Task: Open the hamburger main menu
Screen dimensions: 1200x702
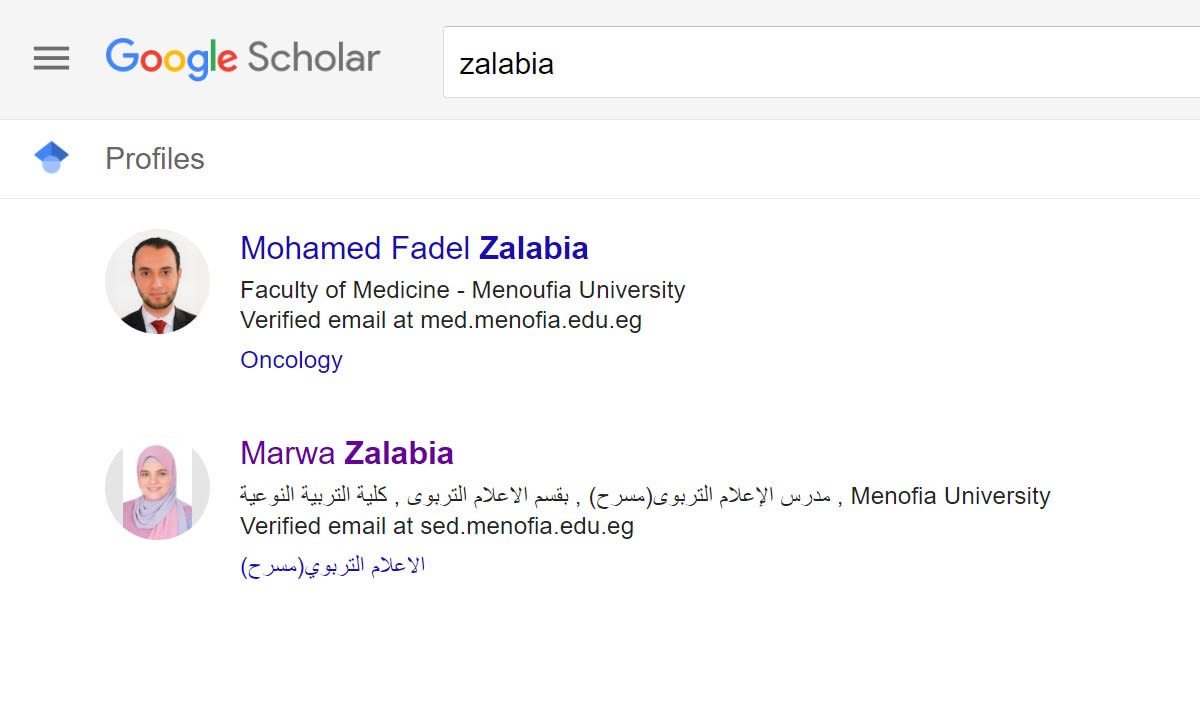Action: pyautogui.click(x=51, y=59)
